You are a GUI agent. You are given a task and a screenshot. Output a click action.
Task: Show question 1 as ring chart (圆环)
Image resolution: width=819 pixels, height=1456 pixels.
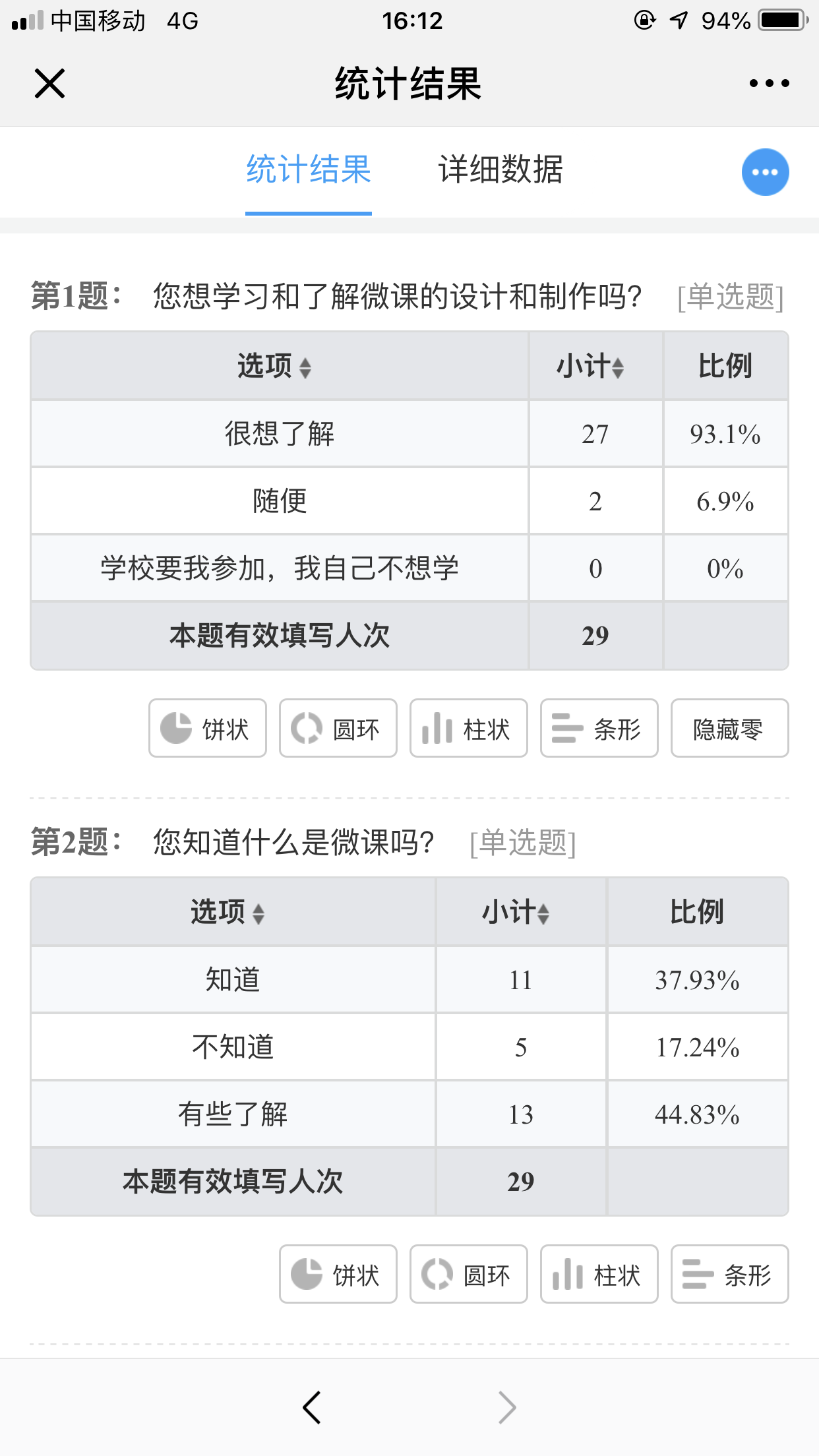coord(338,728)
